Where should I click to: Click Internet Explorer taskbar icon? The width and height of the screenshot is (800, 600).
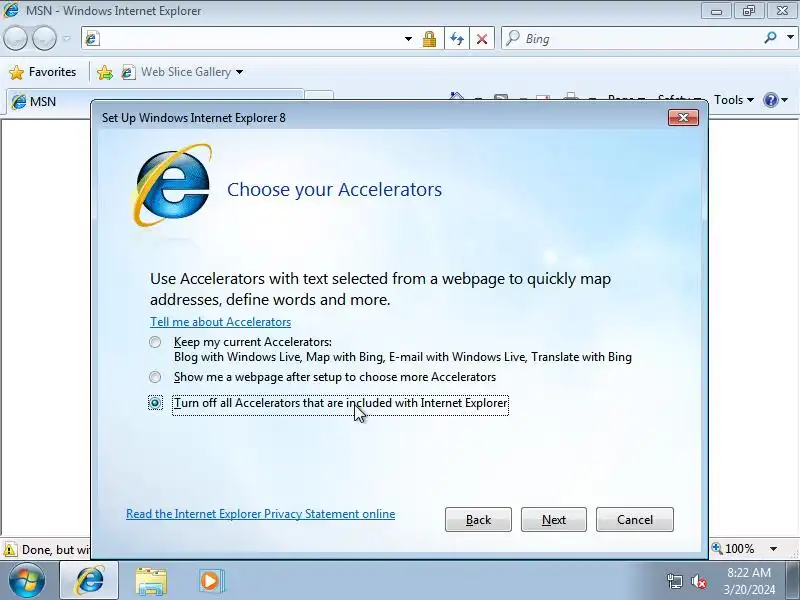point(89,581)
